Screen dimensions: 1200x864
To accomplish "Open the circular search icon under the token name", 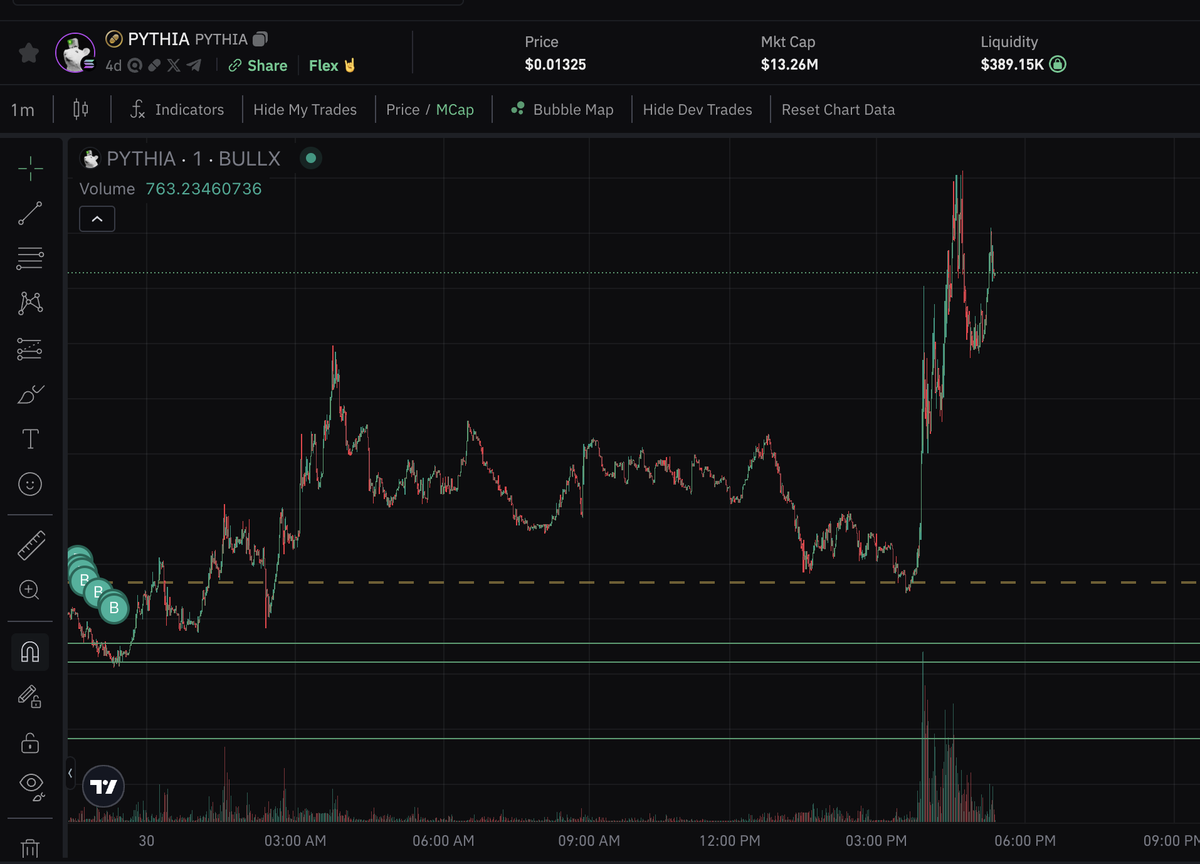I will click(x=134, y=65).
